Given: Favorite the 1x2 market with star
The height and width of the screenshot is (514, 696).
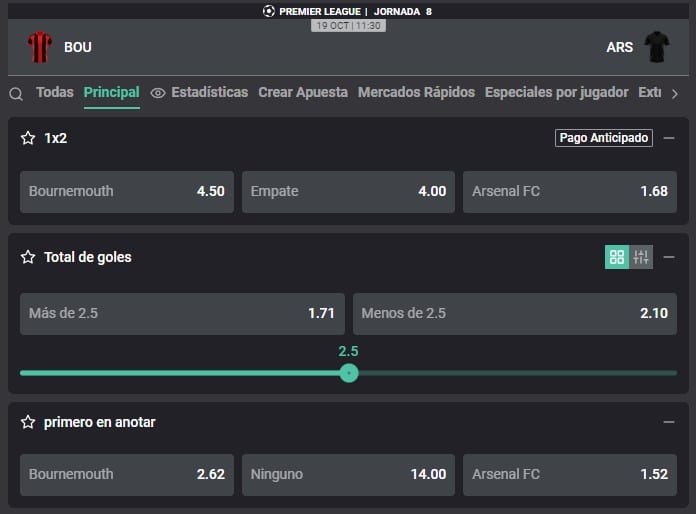Looking at the screenshot, I should tap(28, 138).
